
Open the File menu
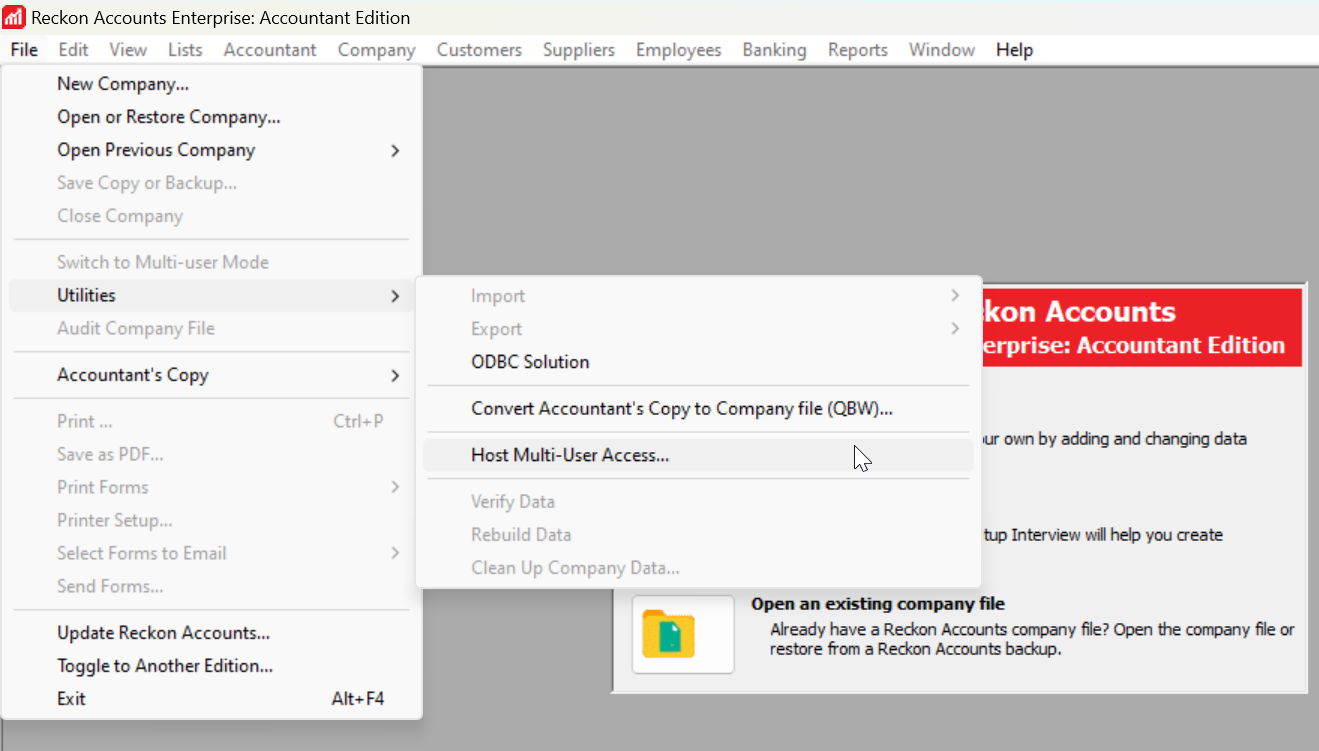tap(24, 50)
